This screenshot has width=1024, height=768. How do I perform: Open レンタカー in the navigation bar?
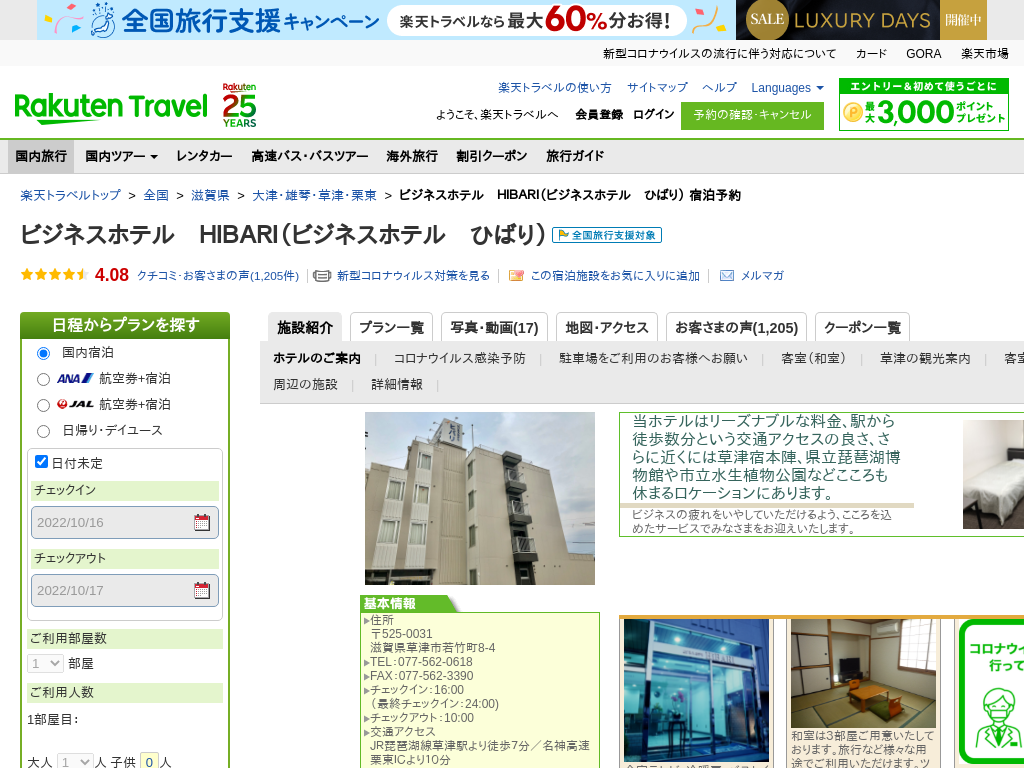[x=204, y=156]
